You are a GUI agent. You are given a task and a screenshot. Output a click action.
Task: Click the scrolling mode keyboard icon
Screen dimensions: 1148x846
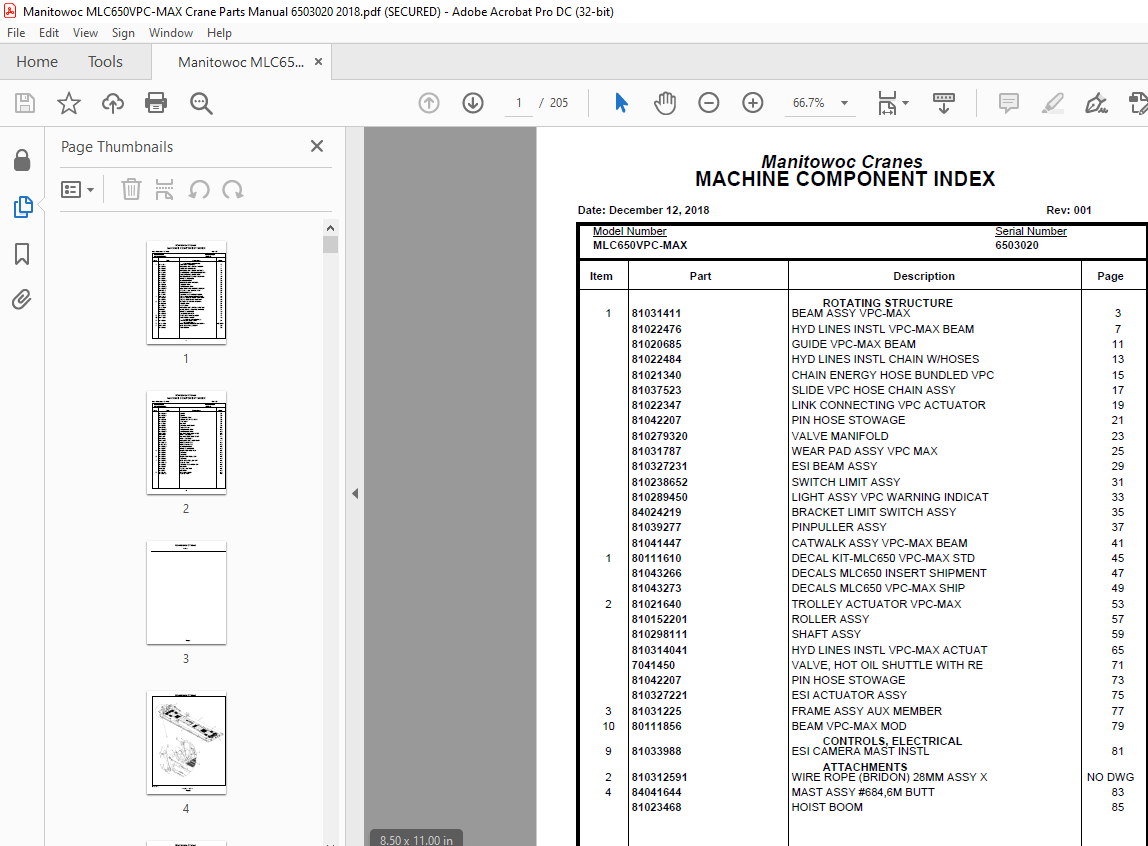(x=944, y=103)
